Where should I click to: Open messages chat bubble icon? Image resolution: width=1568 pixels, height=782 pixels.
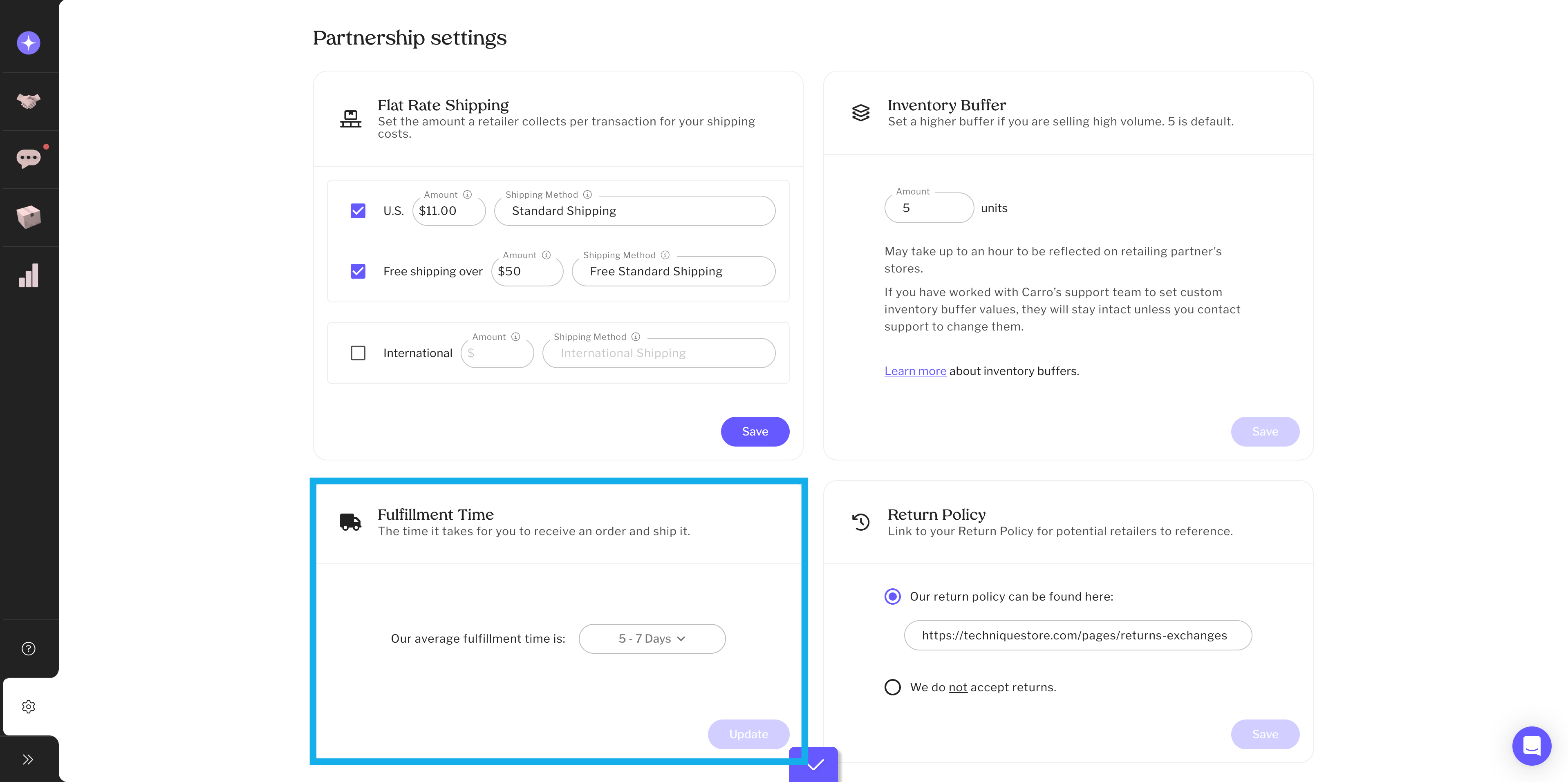pos(29,159)
